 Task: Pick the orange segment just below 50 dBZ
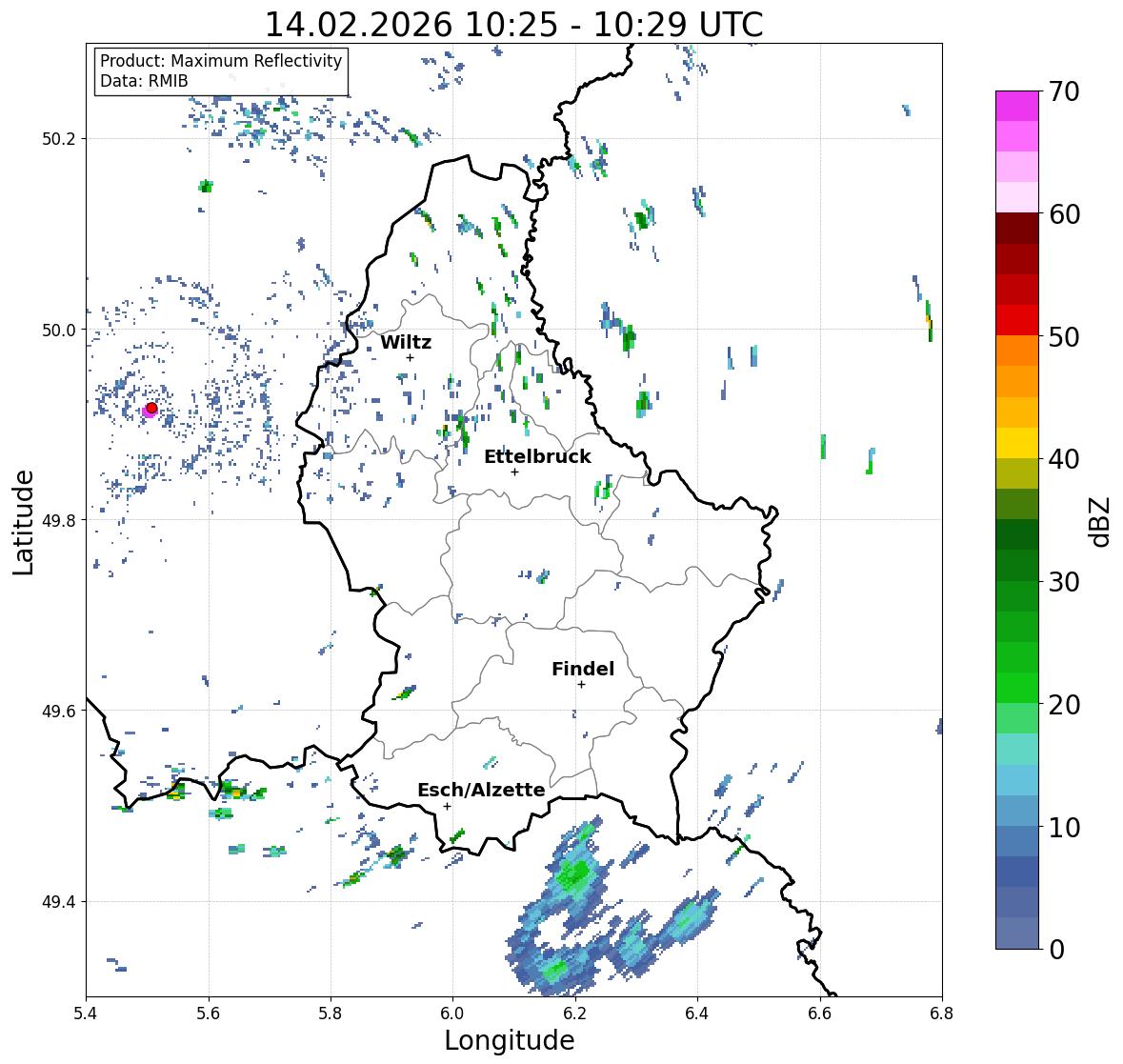[x=1017, y=351]
